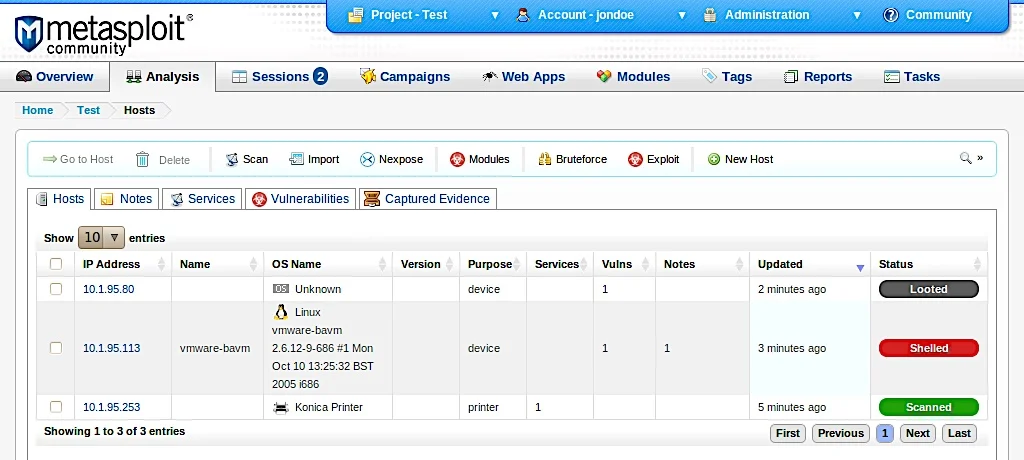This screenshot has height=460, width=1024.
Task: Check the box for host 10.1.95.253
Action: [56, 407]
